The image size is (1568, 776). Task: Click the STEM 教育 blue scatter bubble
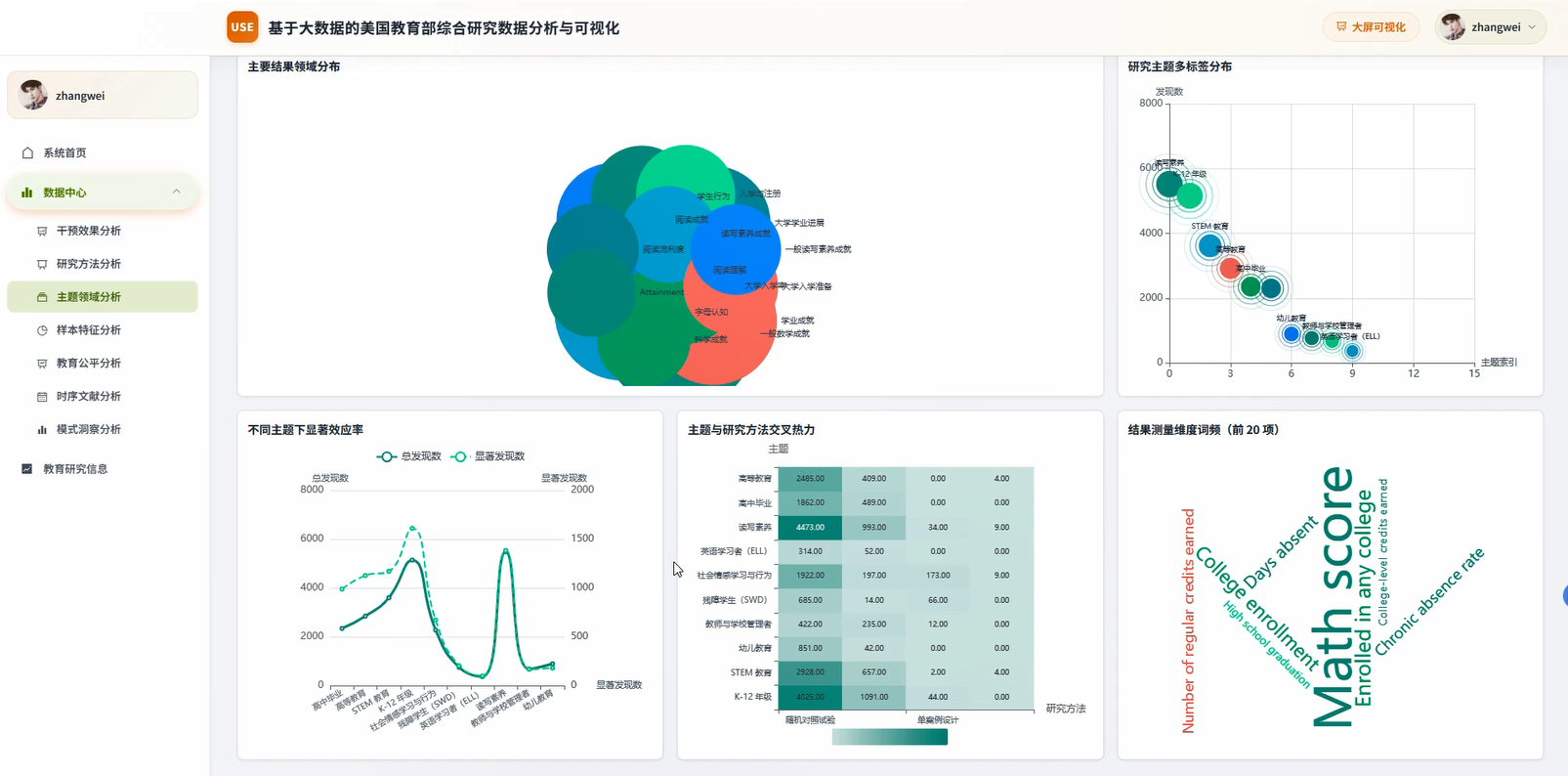1209,245
